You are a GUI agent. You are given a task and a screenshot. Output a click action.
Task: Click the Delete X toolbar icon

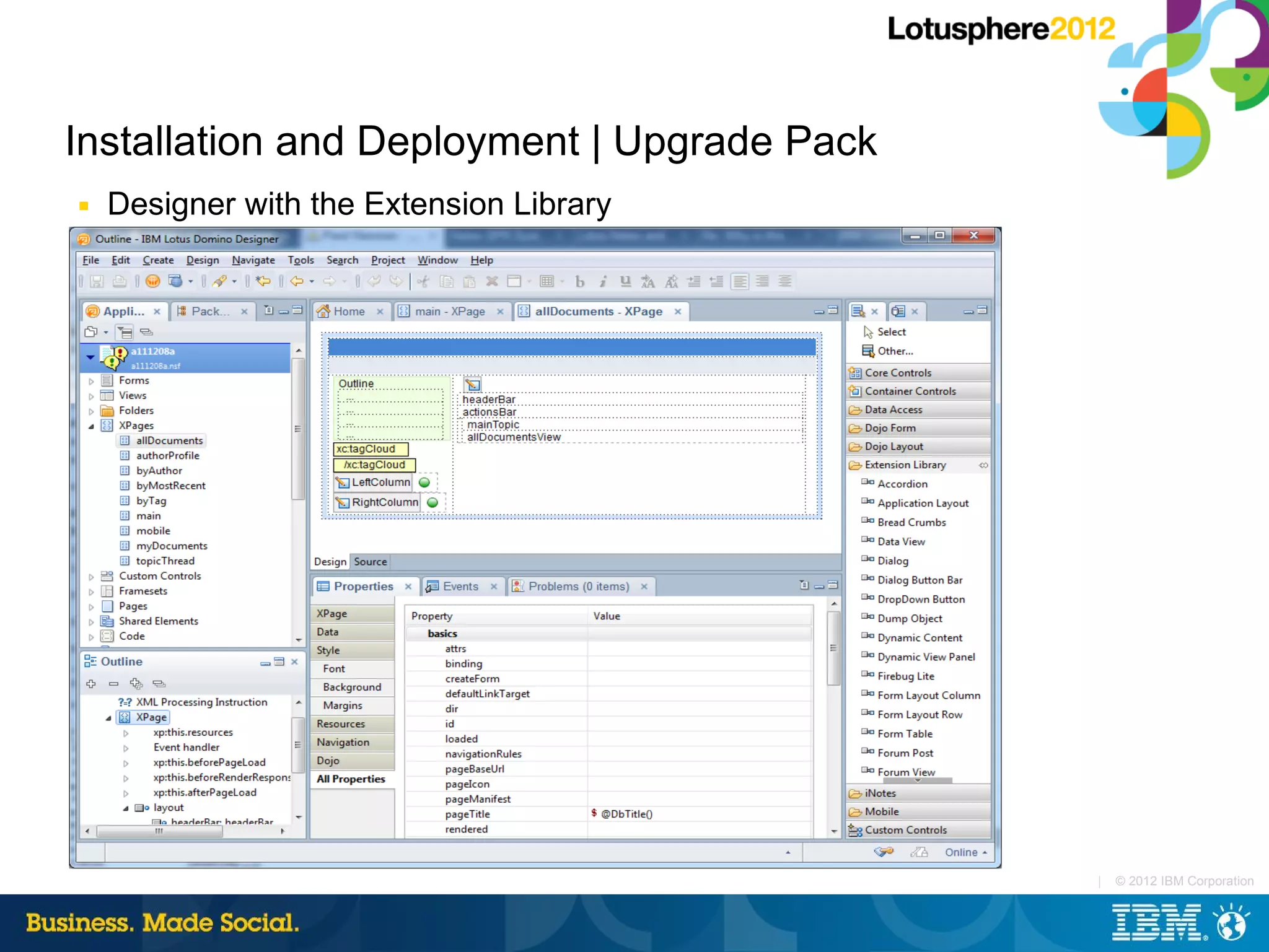492,282
